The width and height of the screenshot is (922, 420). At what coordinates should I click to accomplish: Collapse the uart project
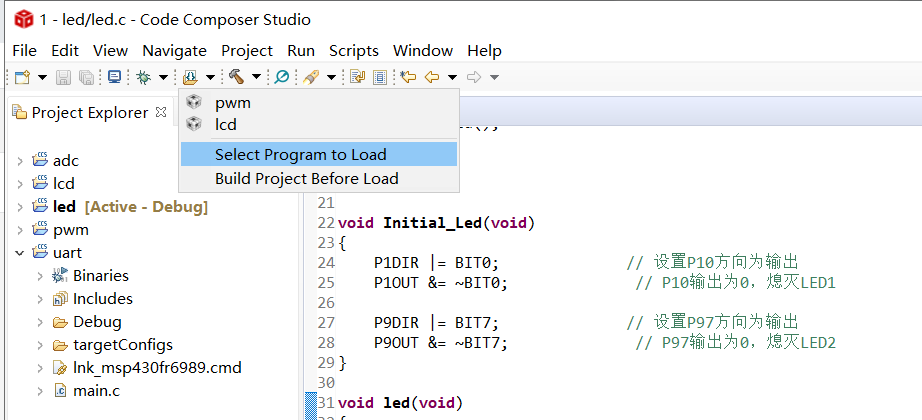tap(20, 252)
